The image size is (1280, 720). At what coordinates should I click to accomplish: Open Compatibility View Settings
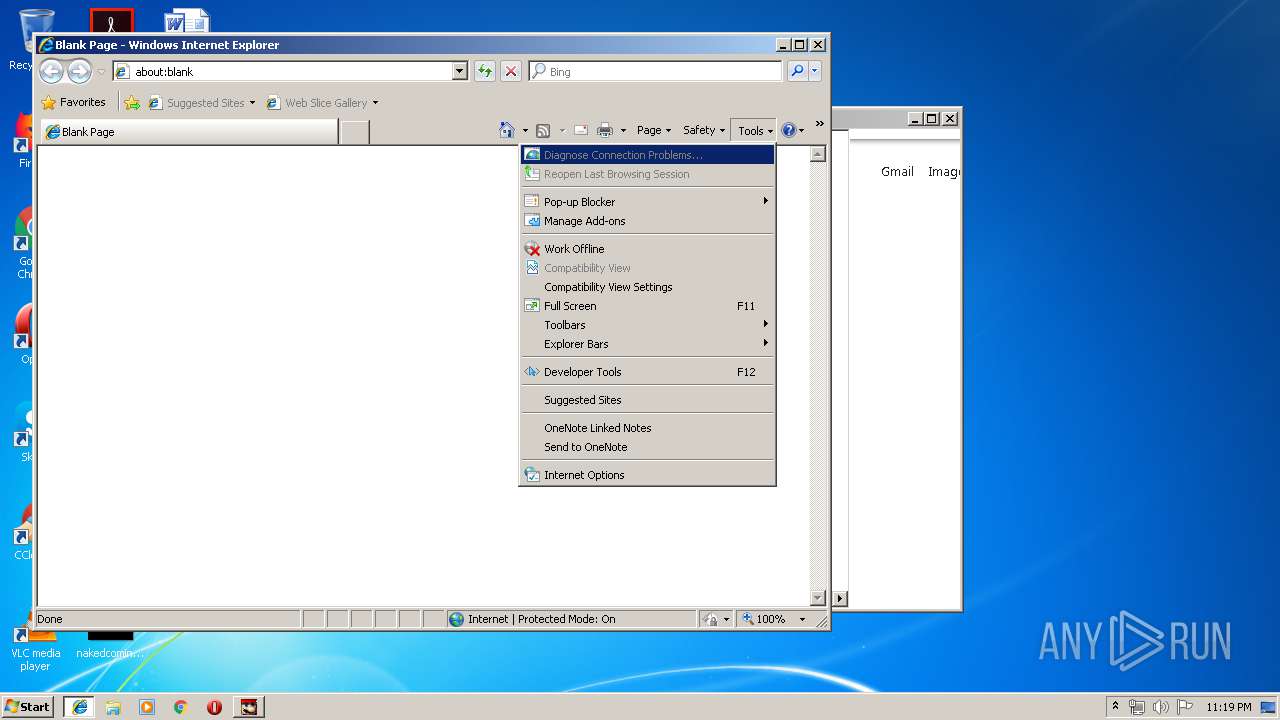[647, 287]
